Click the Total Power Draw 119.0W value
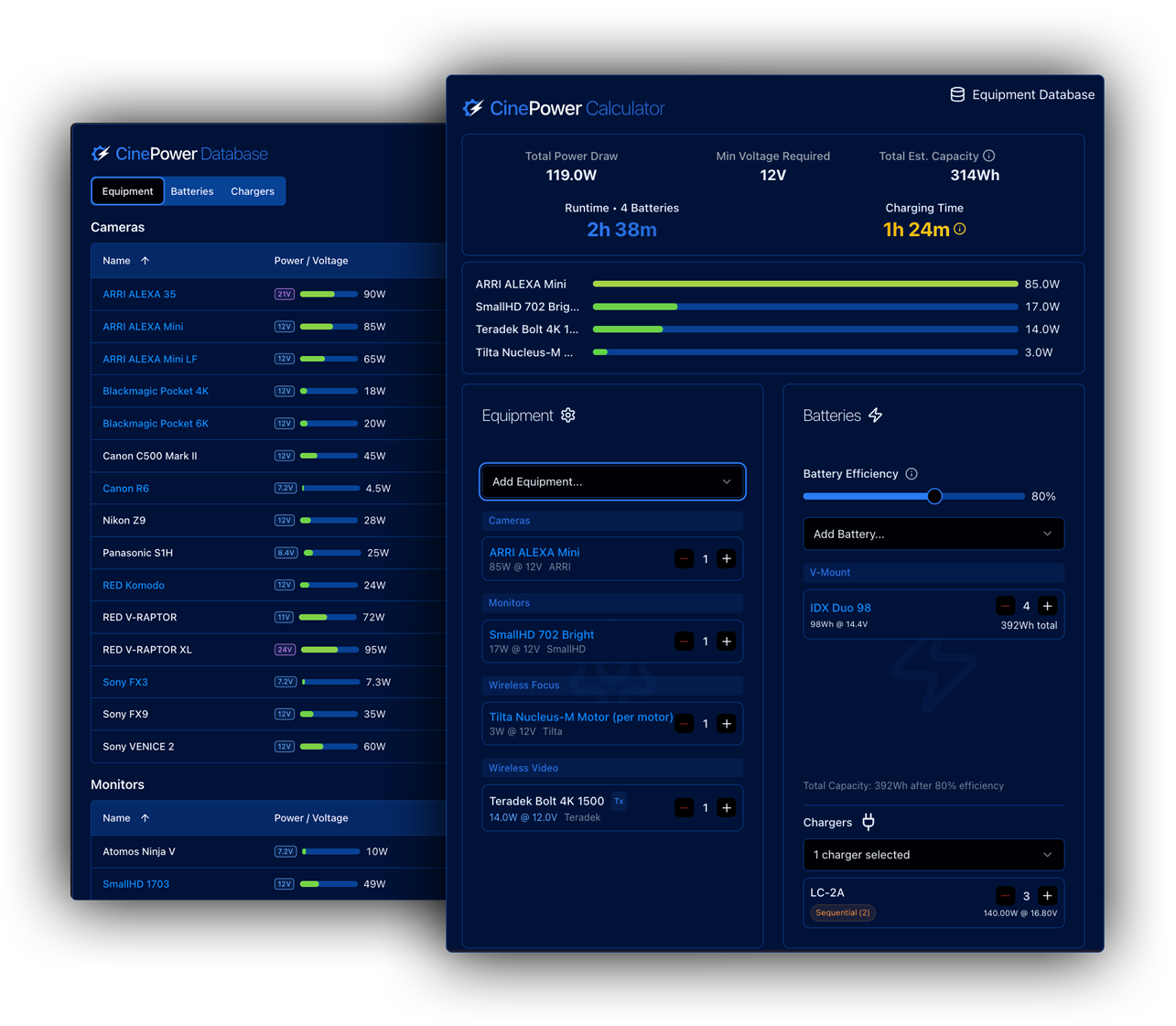Viewport: 1176px width, 1026px height. (571, 175)
